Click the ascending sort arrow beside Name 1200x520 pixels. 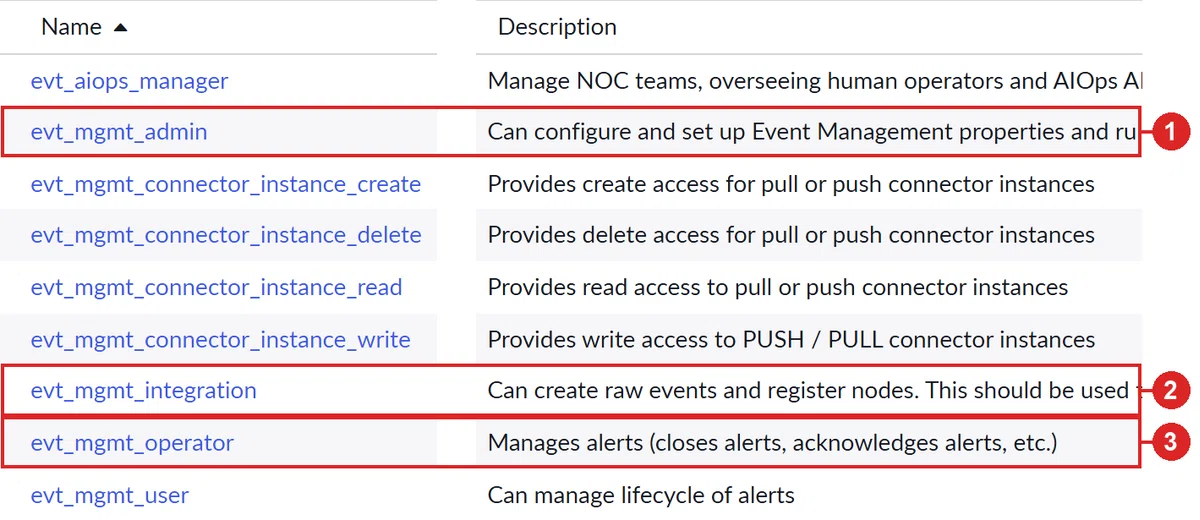(x=121, y=28)
